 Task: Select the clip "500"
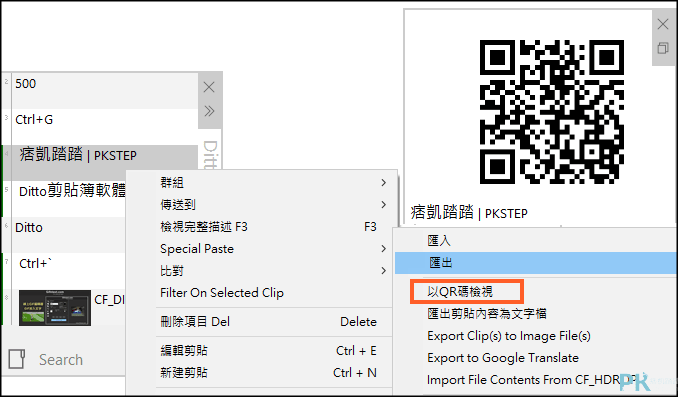(x=105, y=91)
